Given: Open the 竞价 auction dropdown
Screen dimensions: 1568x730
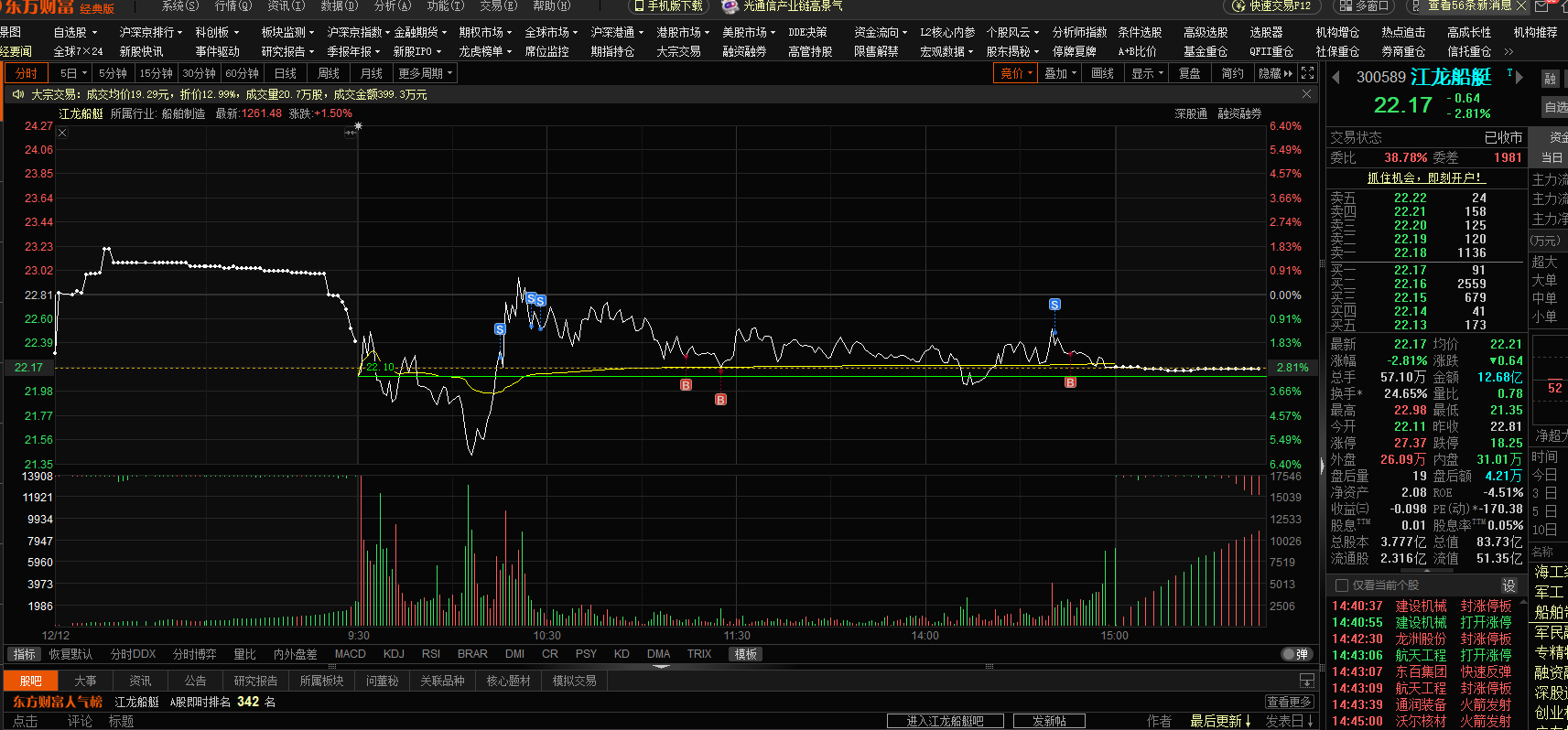Looking at the screenshot, I should tap(1017, 73).
